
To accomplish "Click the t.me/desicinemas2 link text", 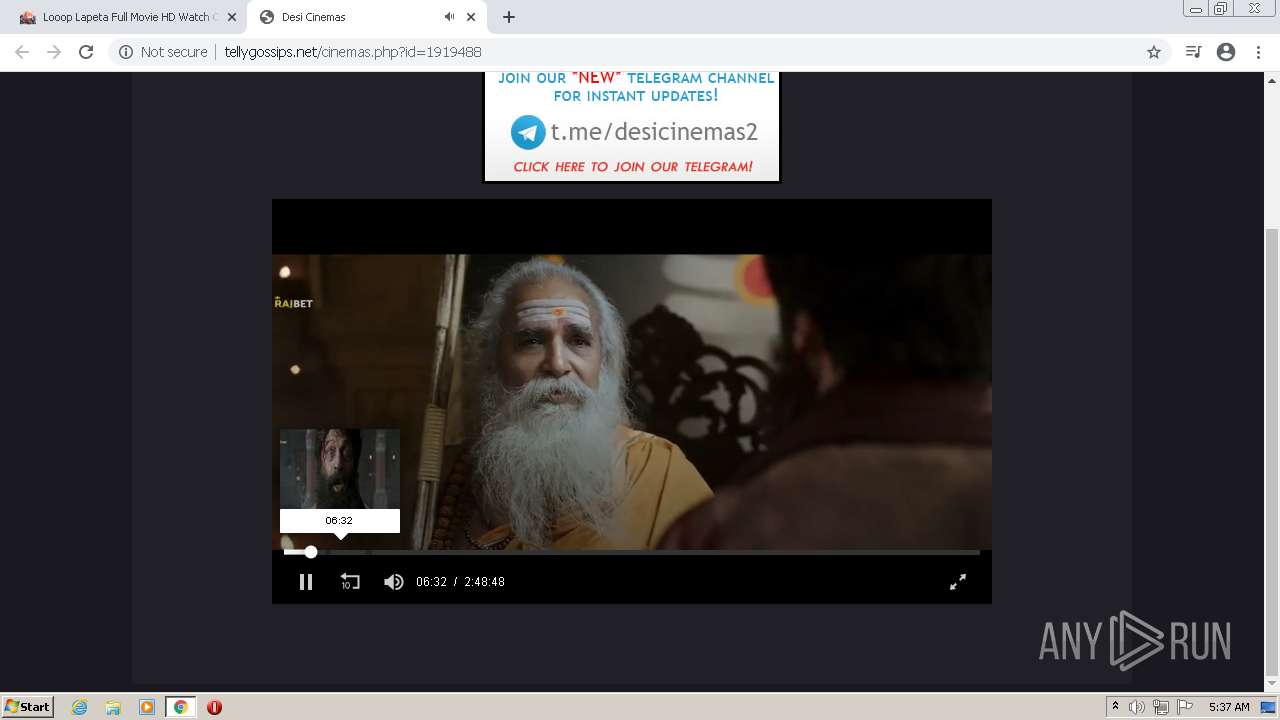I will 654,132.
